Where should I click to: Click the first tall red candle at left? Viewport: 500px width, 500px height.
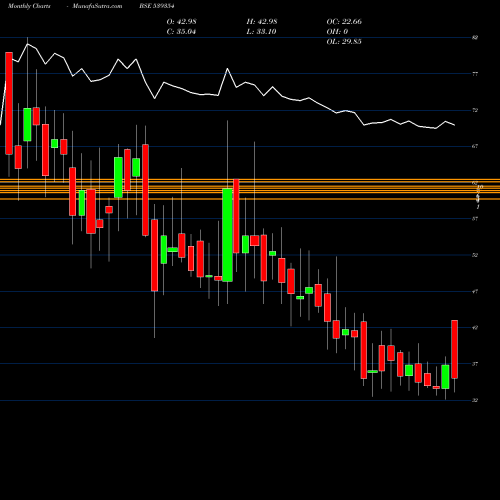(9, 103)
